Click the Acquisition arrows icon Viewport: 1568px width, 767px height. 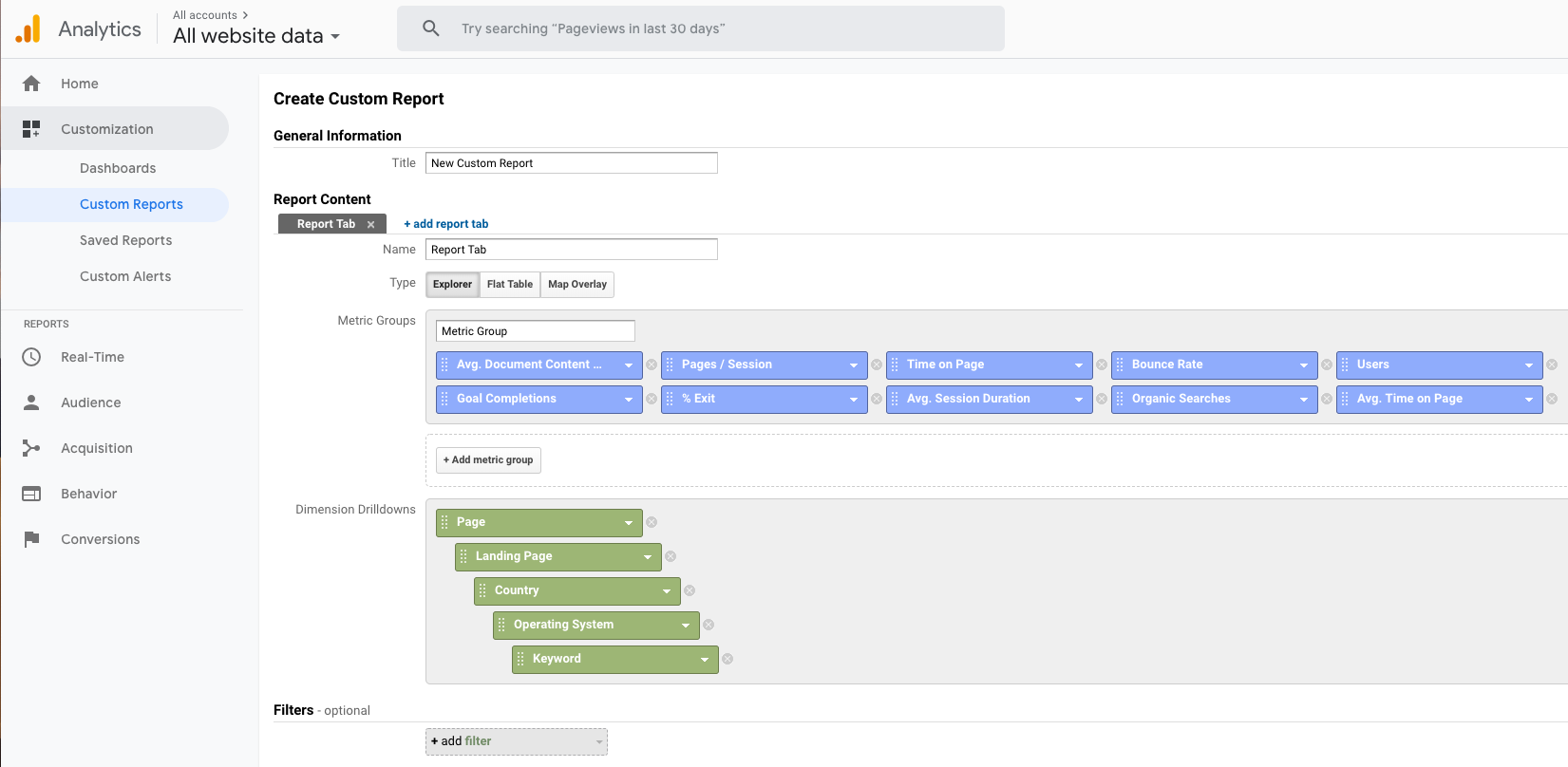[31, 448]
